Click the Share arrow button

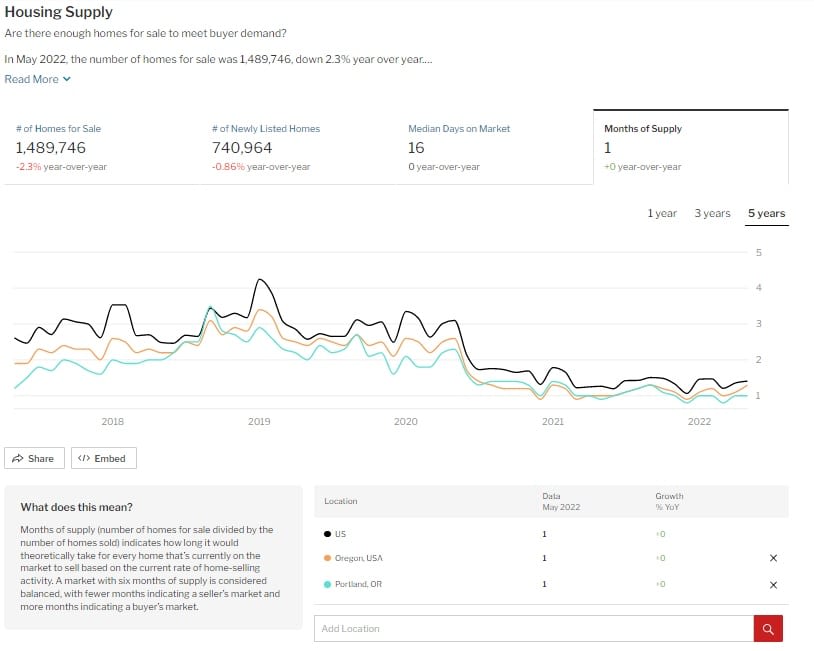pos(35,458)
